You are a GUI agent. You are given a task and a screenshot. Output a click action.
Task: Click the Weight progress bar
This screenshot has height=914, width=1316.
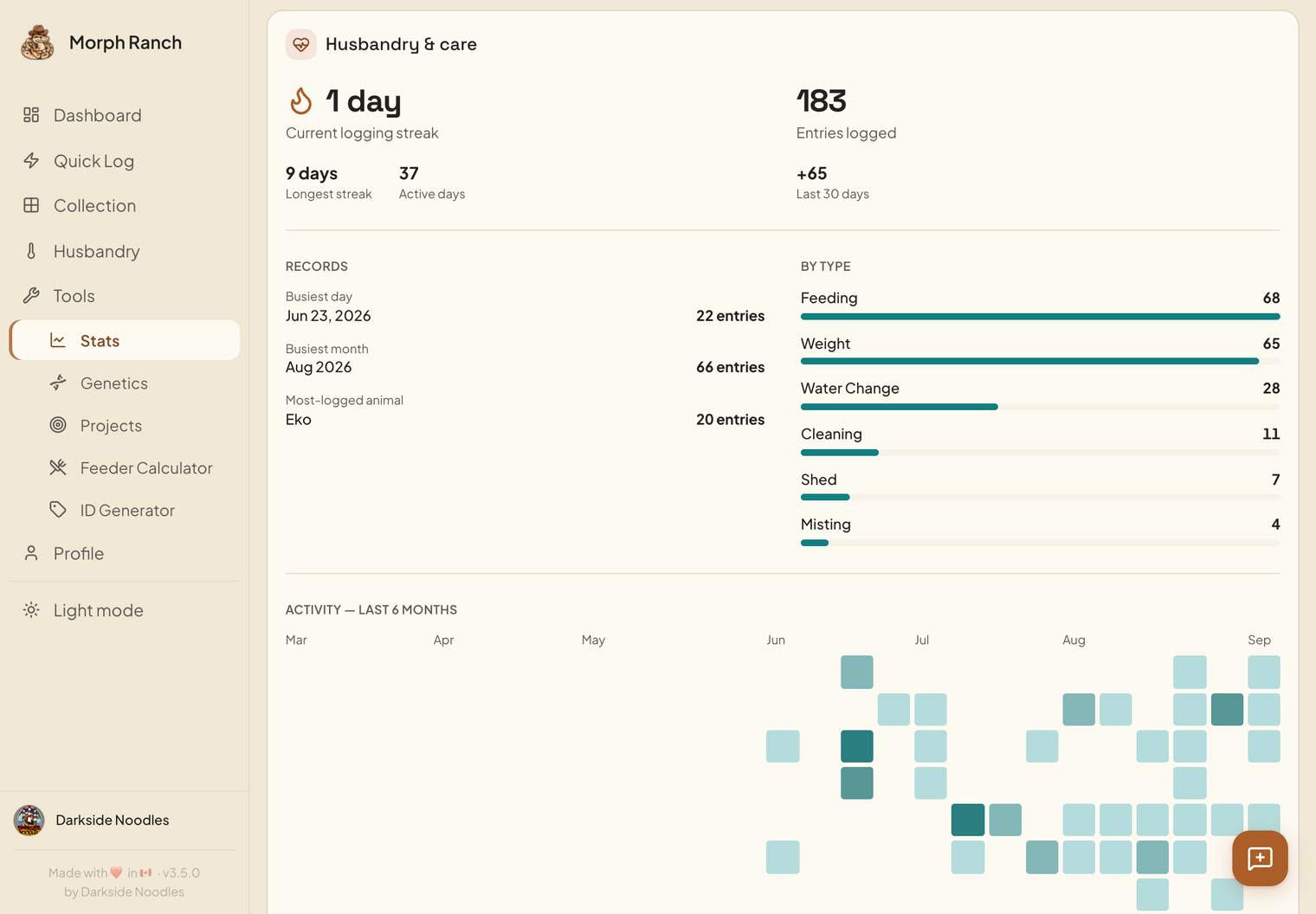[x=1040, y=361]
